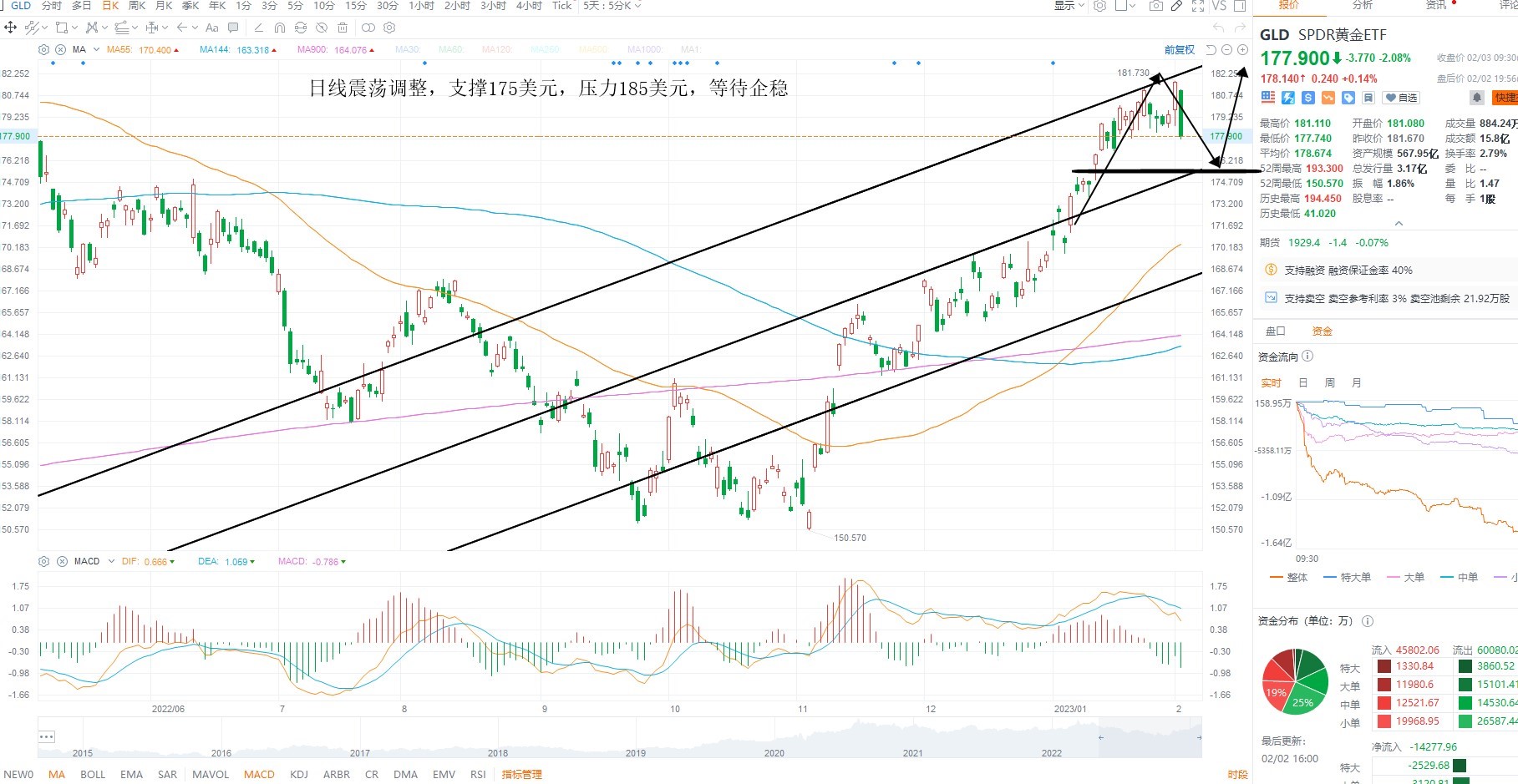Toggle the 中单 series in fund flow legend
This screenshot has width=1518, height=784.
click(1460, 577)
